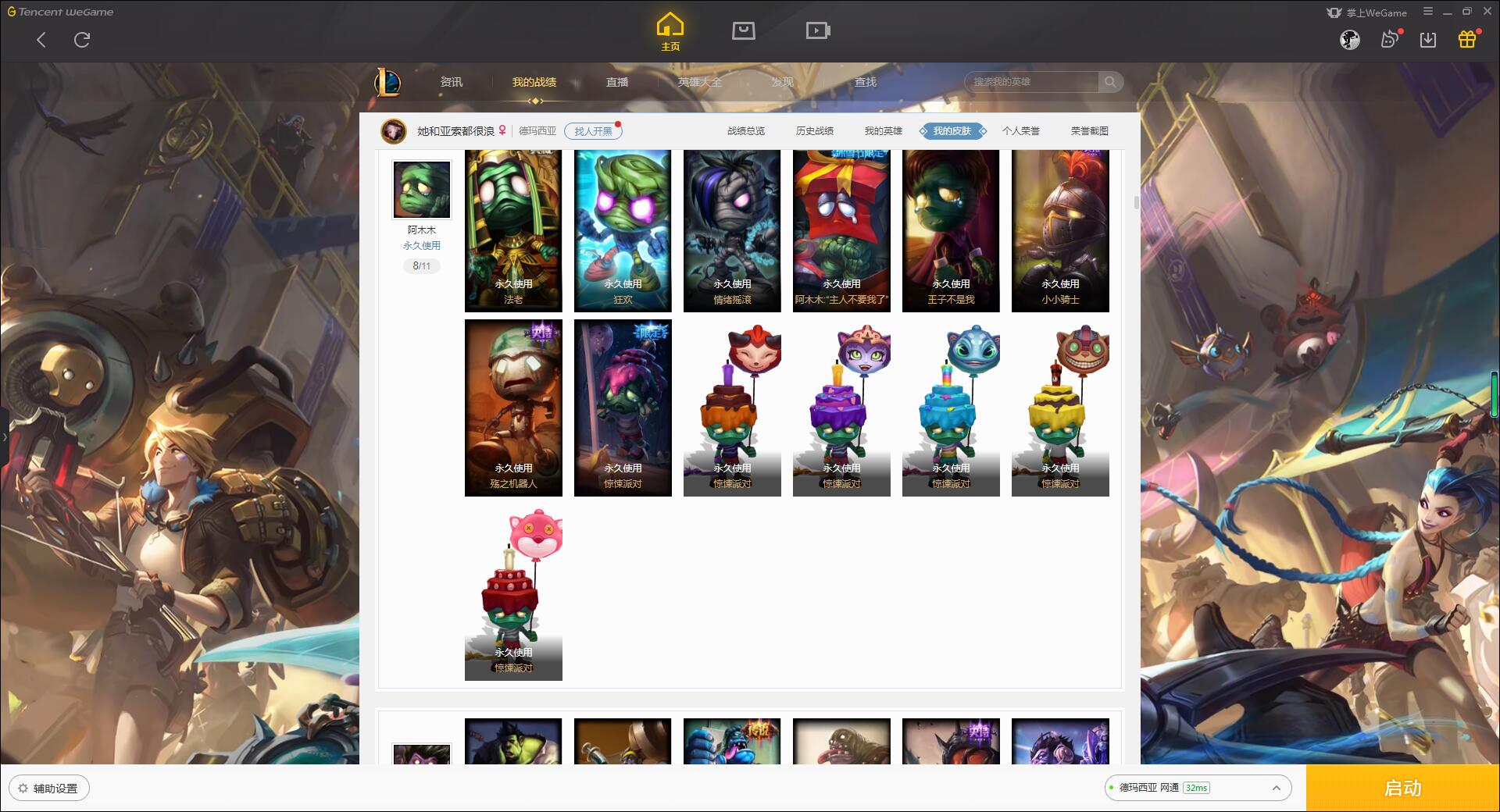The height and width of the screenshot is (812, 1500).
Task: Select the 我的皮肤 section
Action: coord(952,131)
